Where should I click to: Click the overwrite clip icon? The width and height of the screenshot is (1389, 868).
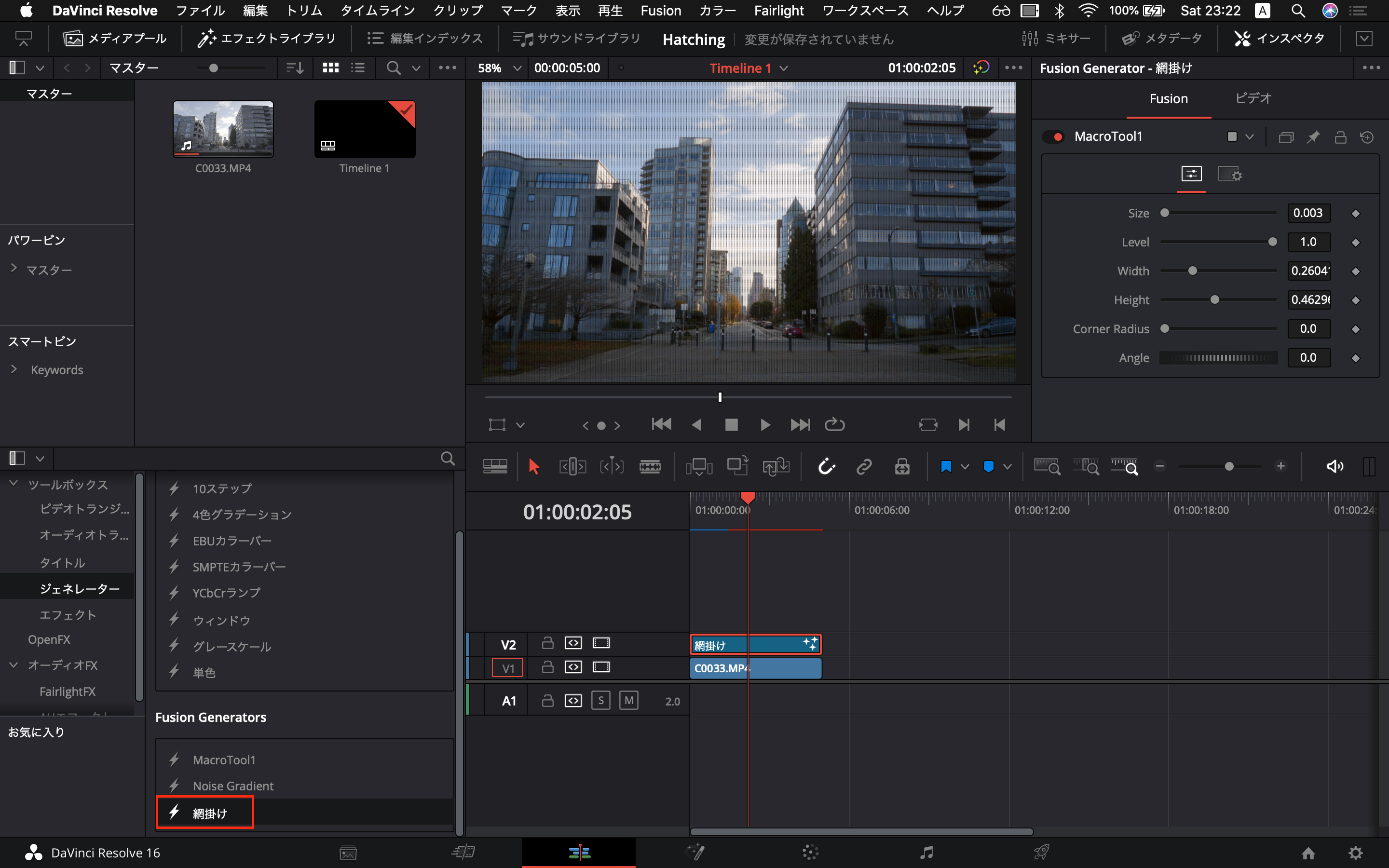[x=737, y=465]
